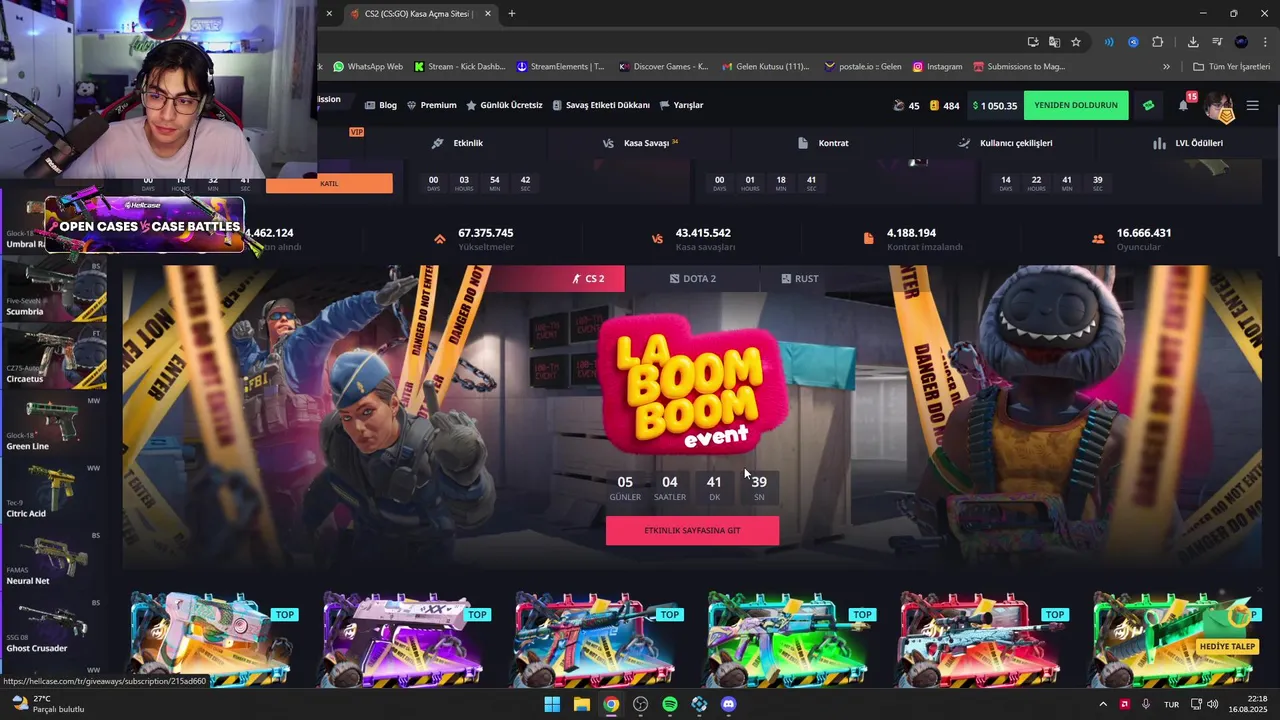Click the La Boom Boom event logo
The height and width of the screenshot is (720, 1280).
692,385
